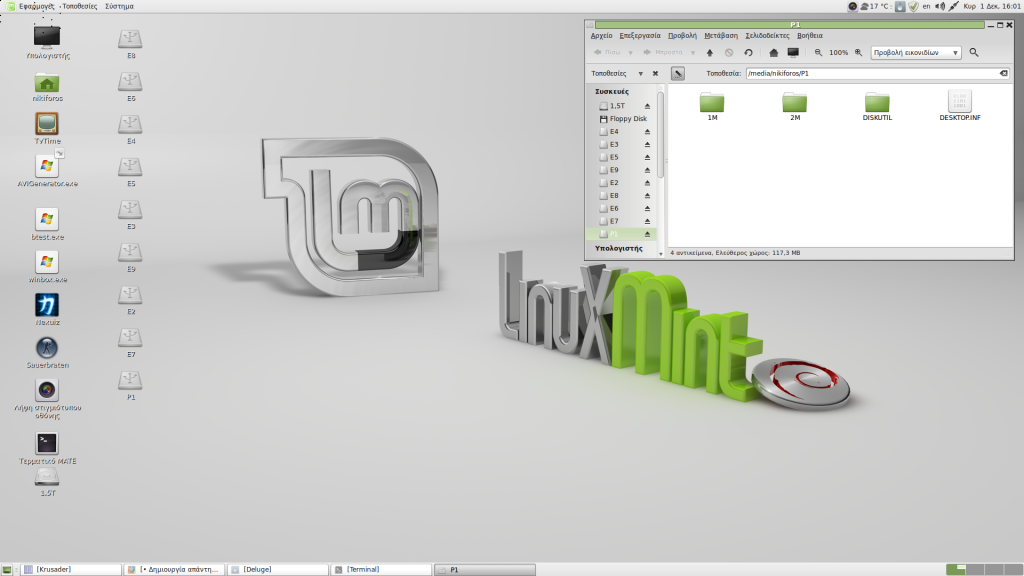Click the clock showing 16:01
This screenshot has width=1024, height=576.
(x=993, y=6)
